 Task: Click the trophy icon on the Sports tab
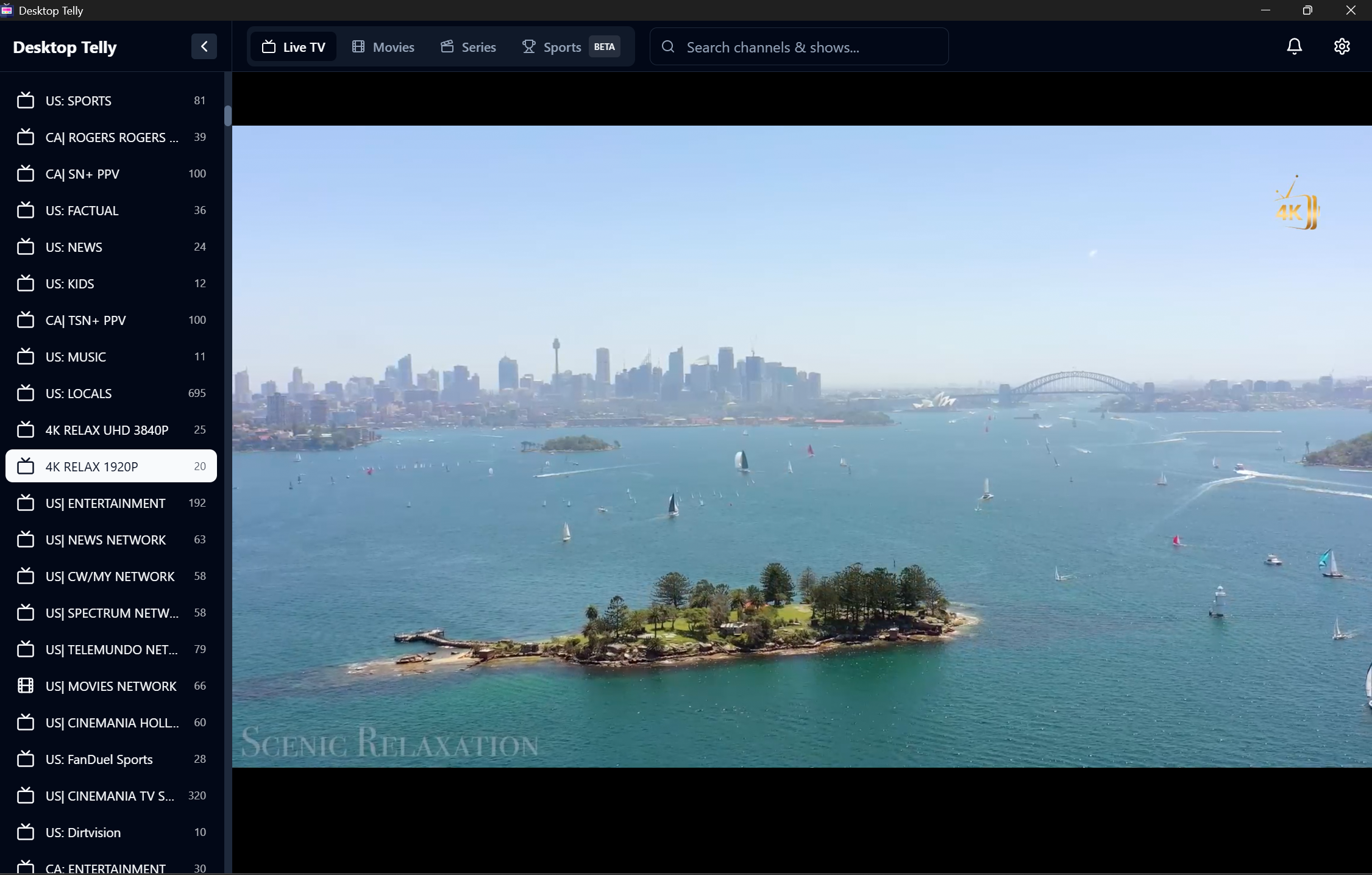pos(528,47)
